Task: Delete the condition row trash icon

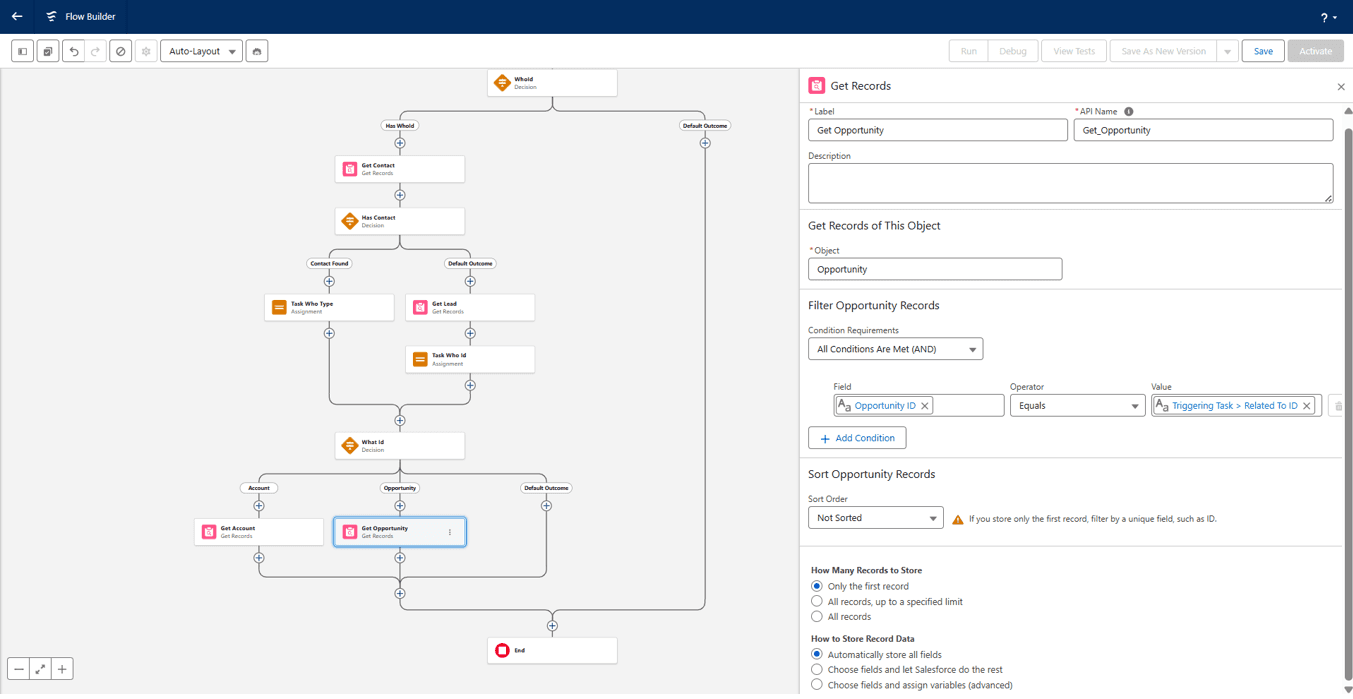Action: (1339, 406)
